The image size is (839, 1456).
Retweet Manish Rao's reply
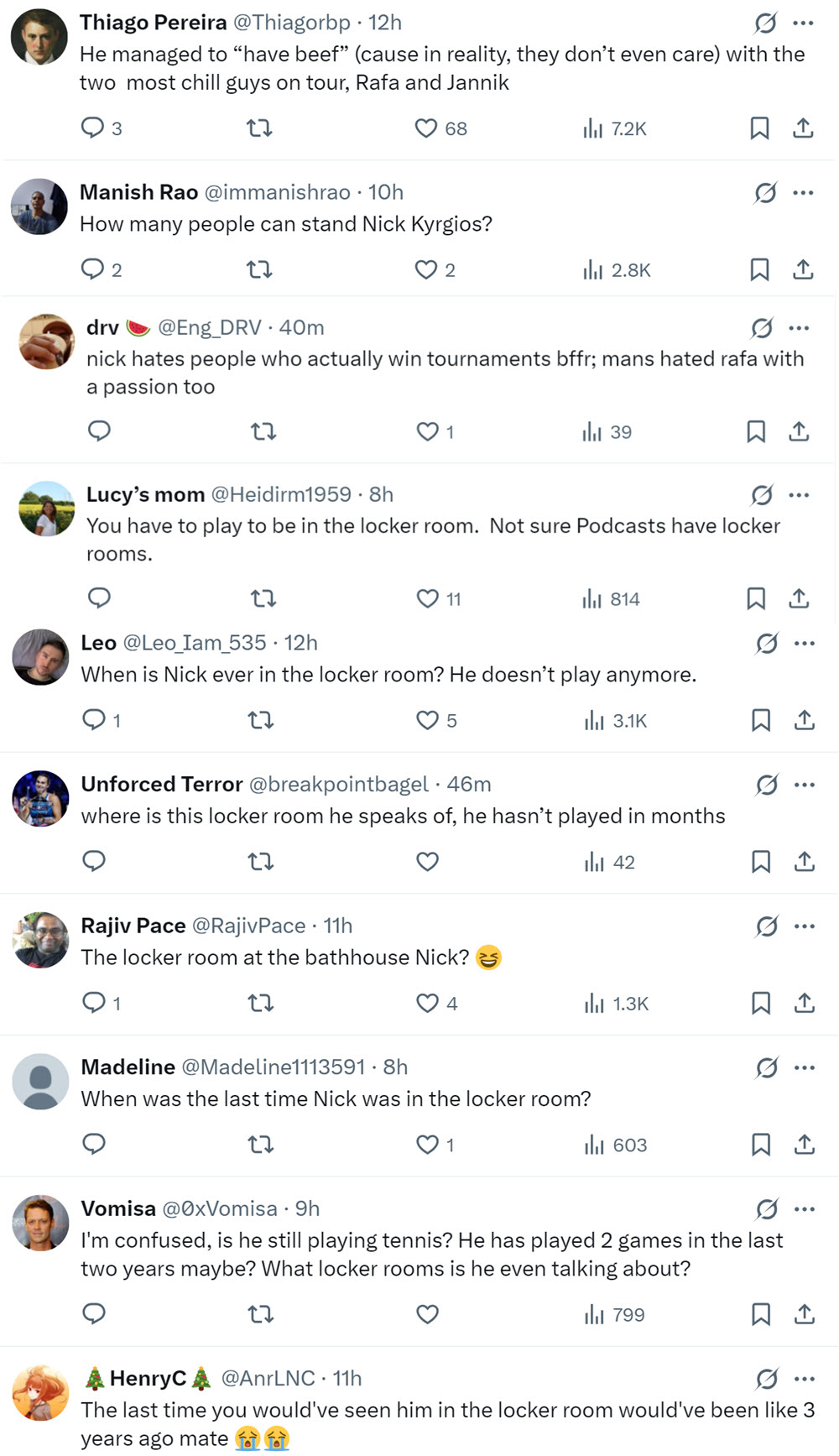(x=261, y=269)
